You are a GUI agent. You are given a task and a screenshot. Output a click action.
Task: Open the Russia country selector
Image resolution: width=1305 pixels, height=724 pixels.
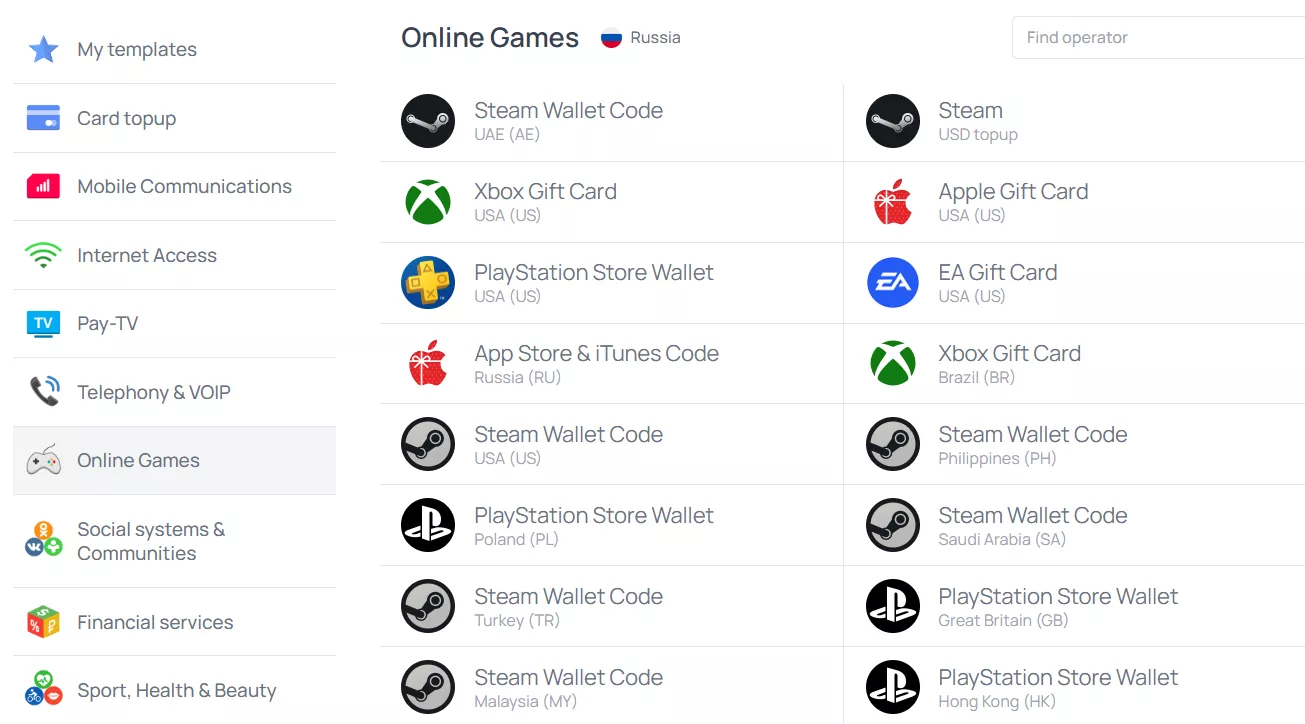pos(641,38)
